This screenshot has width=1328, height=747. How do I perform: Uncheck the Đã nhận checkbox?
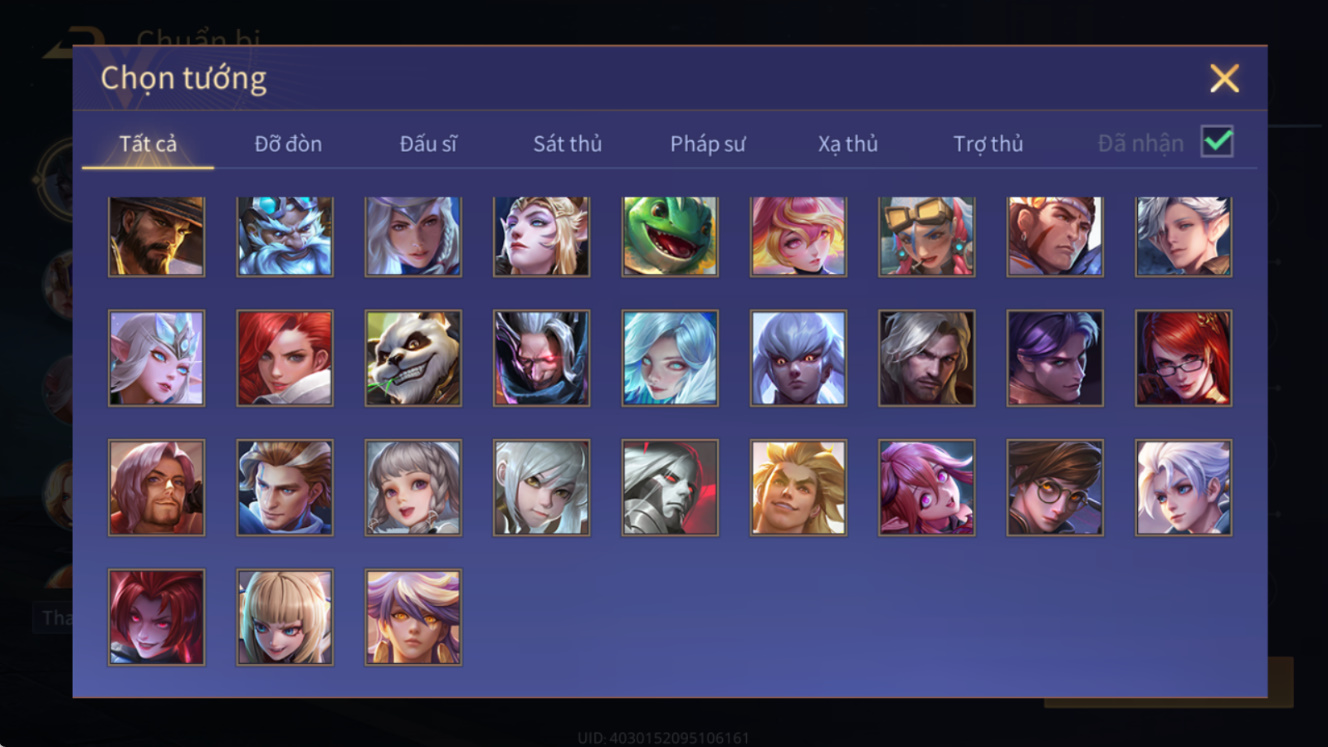(1217, 142)
